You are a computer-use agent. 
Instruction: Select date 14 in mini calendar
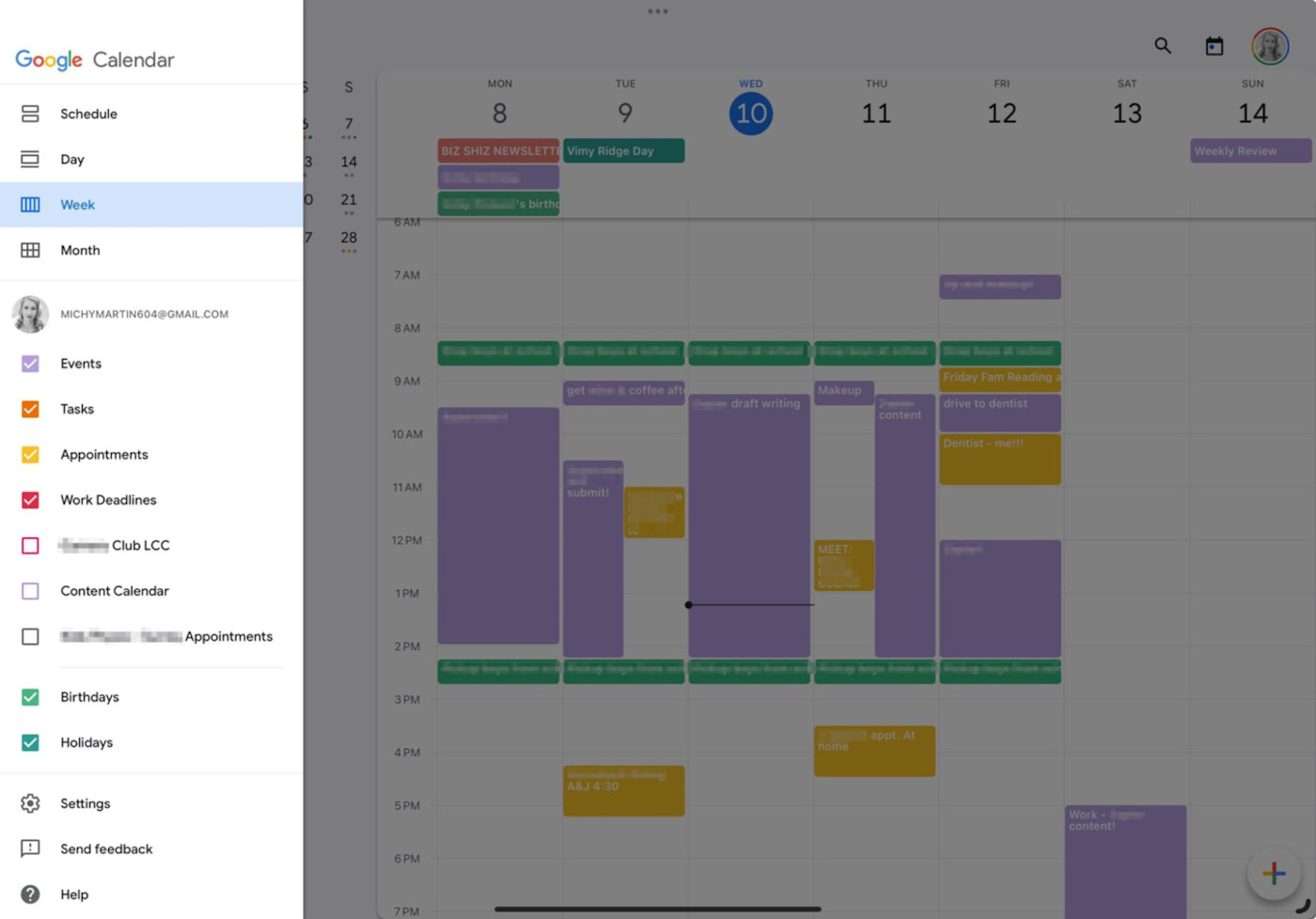pyautogui.click(x=349, y=162)
